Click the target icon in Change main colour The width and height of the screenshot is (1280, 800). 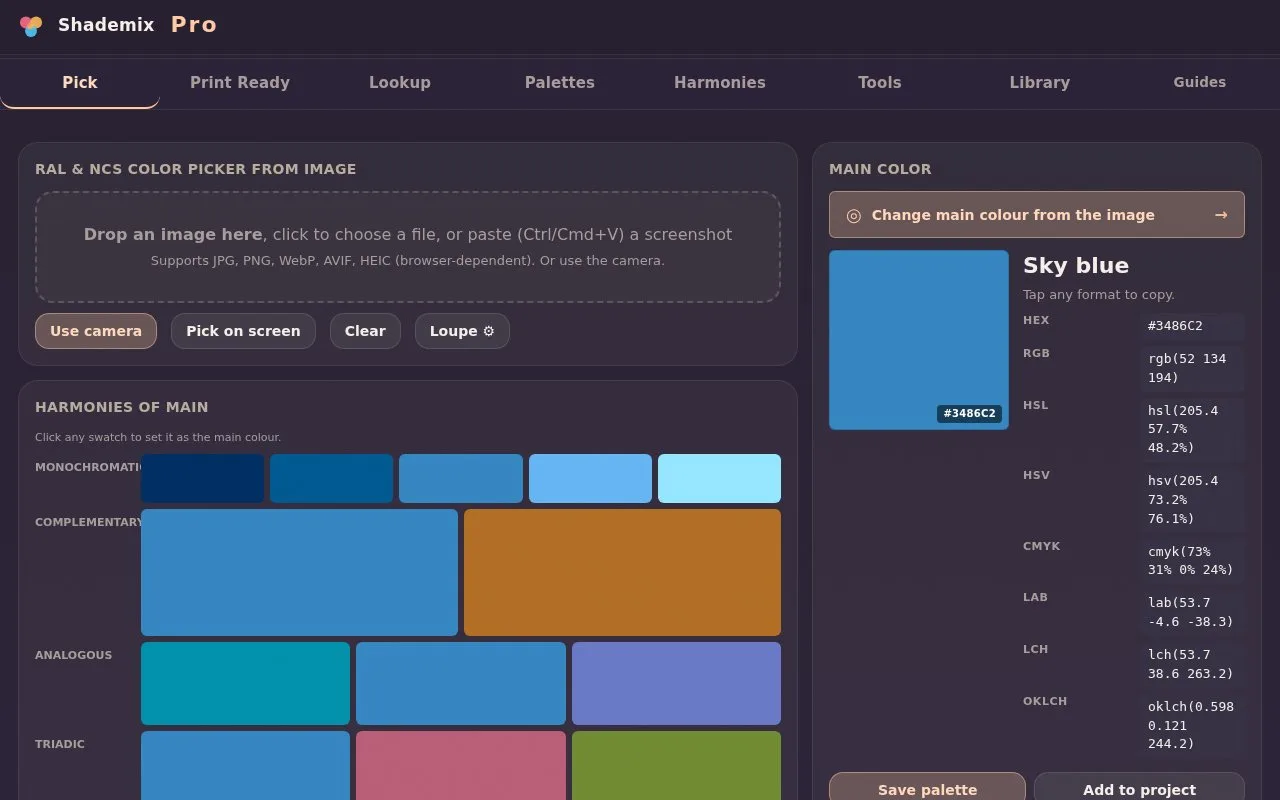tap(853, 215)
